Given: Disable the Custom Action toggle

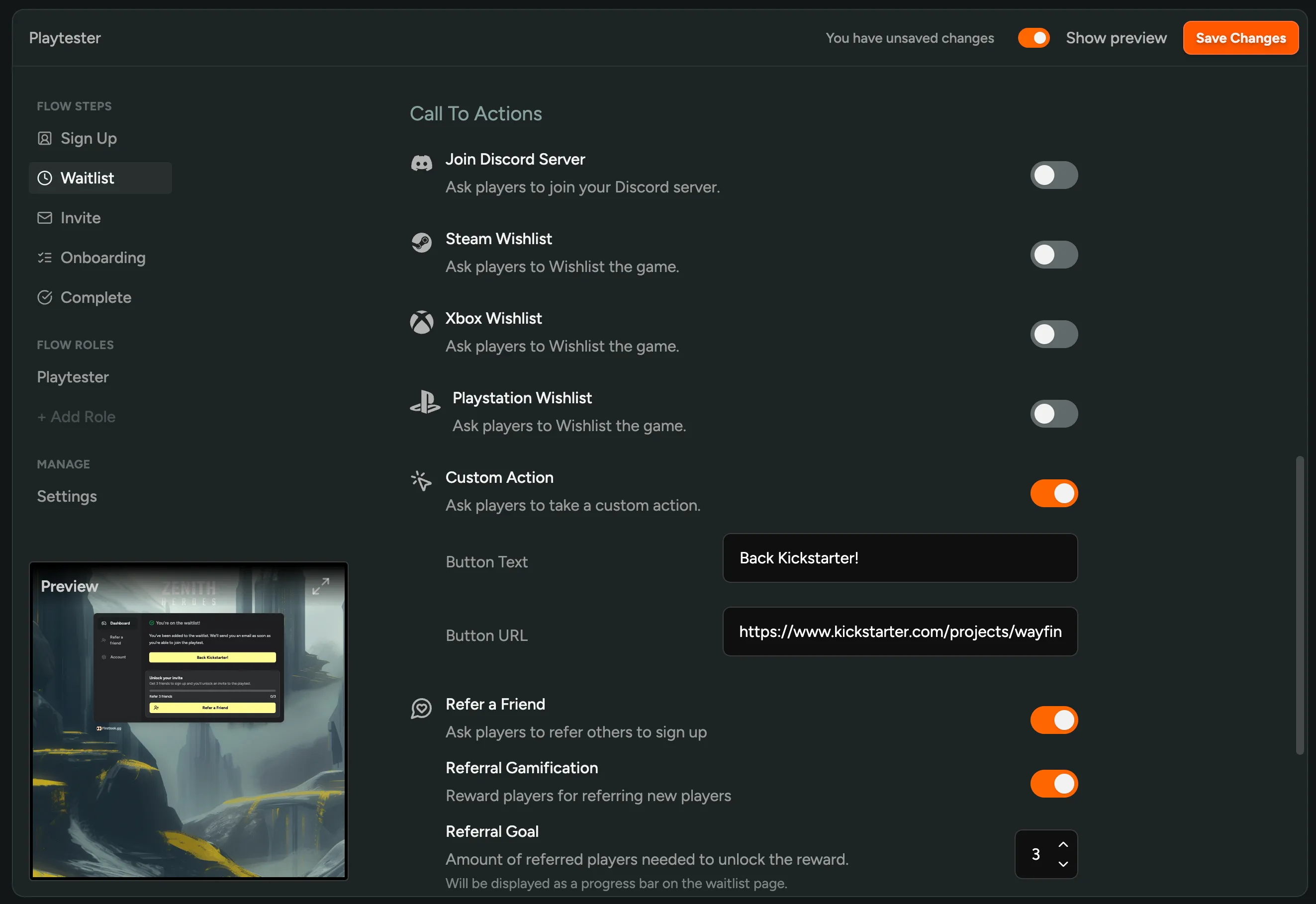Looking at the screenshot, I should pos(1054,493).
